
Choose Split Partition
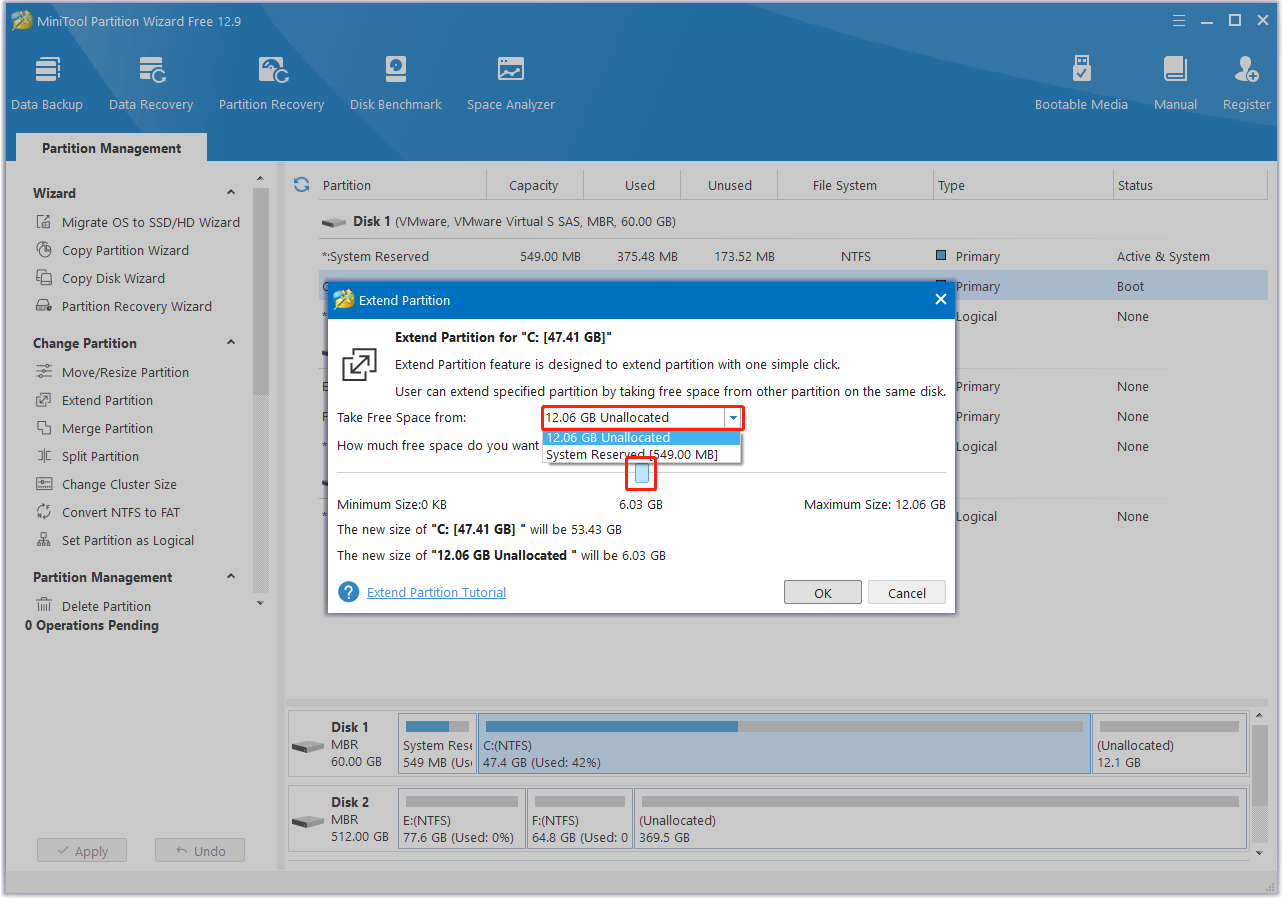point(87,456)
